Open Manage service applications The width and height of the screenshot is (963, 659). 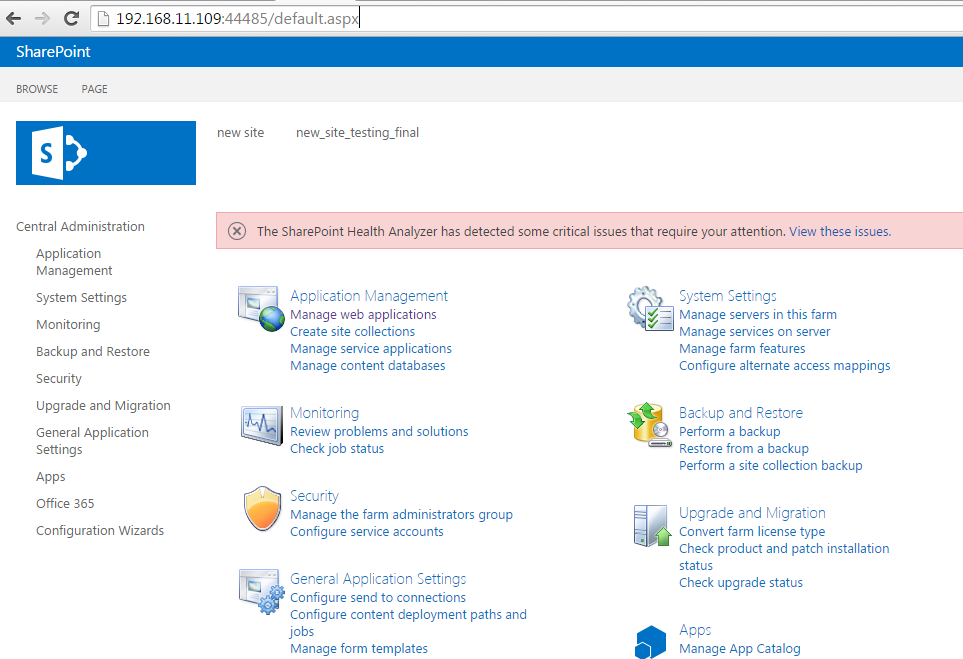point(371,349)
